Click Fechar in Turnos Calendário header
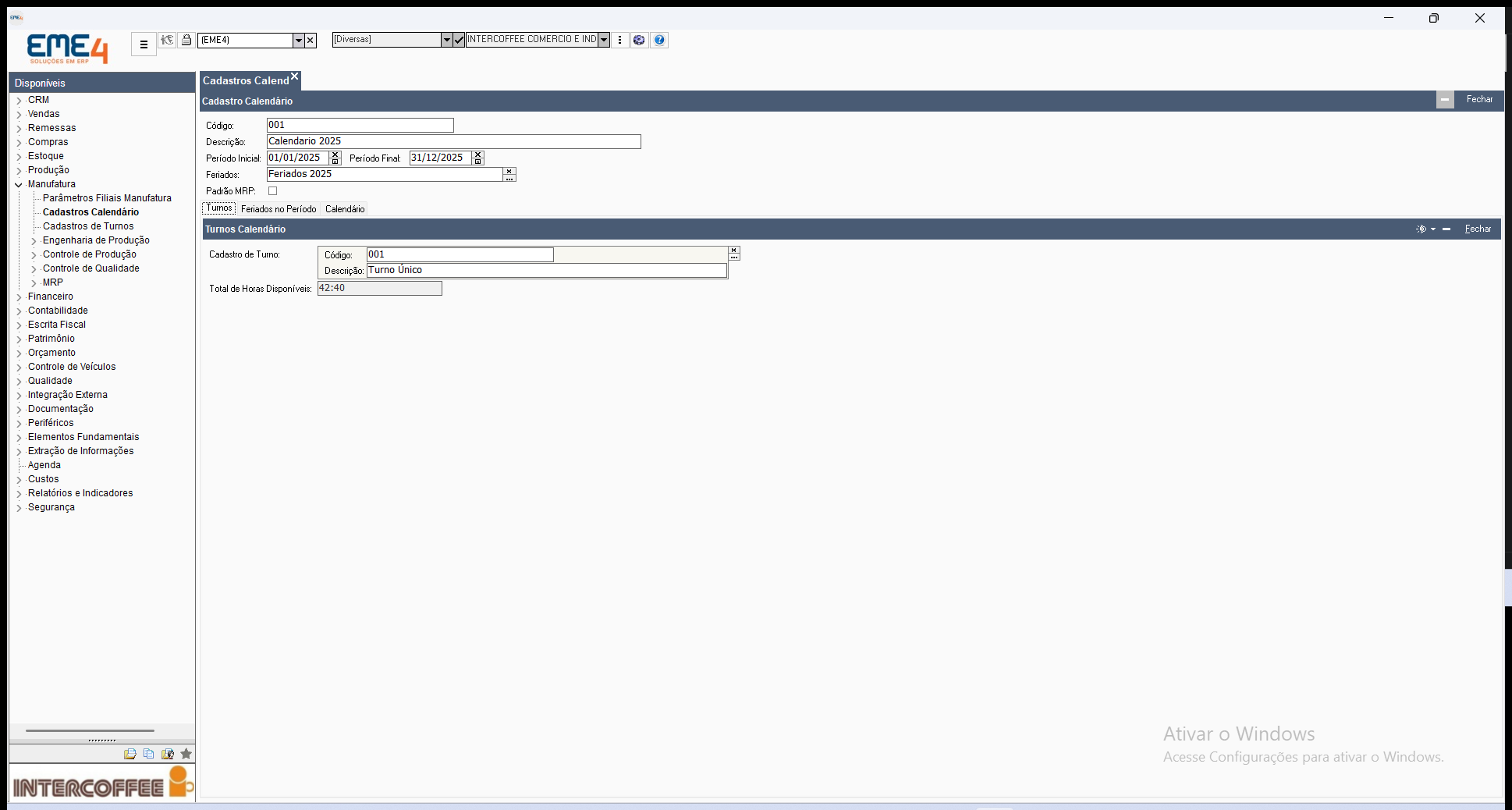Viewport: 1512px width, 810px height. (x=1478, y=229)
